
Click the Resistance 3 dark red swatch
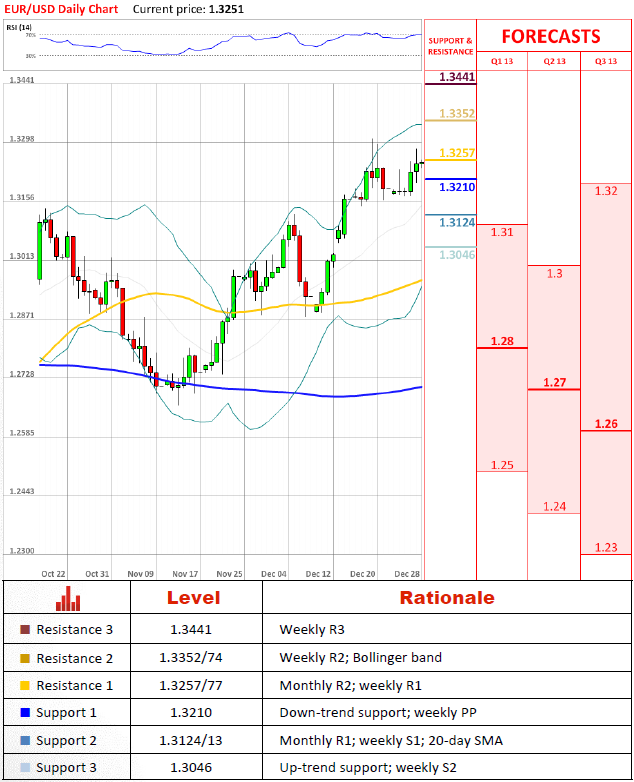pos(25,629)
